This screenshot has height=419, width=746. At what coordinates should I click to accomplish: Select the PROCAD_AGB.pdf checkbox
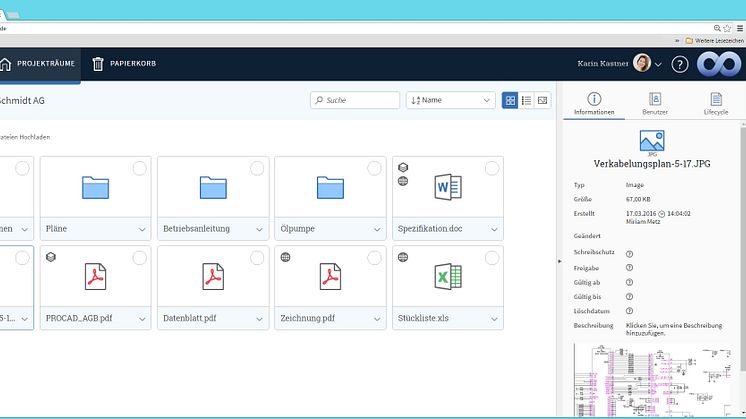point(139,258)
